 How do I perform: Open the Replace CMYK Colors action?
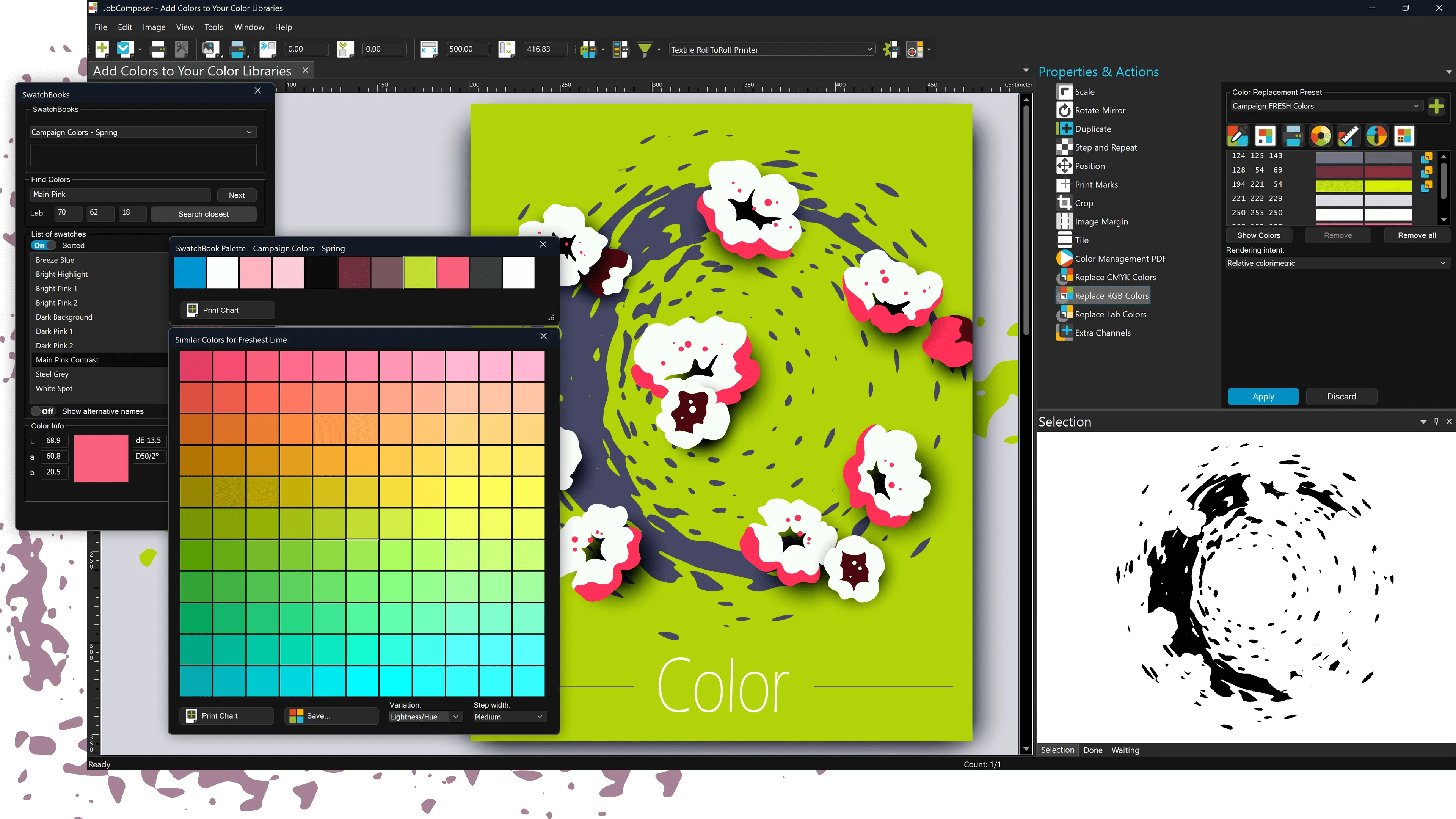click(x=1107, y=278)
